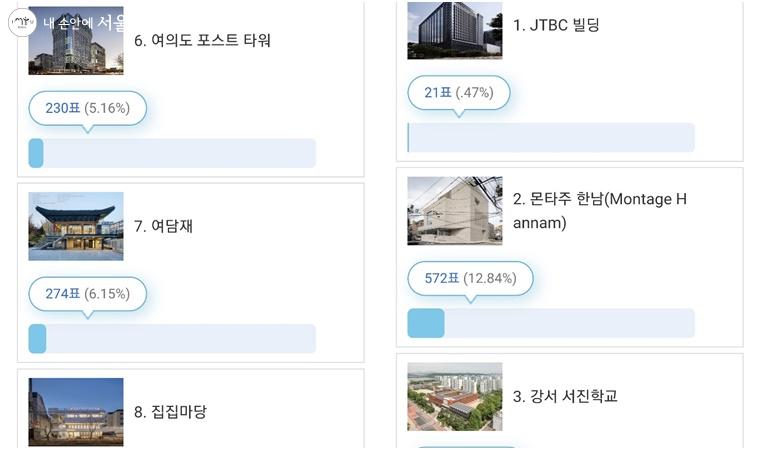
Task: Select the '7. 여담재' entry label
Action: (164, 226)
